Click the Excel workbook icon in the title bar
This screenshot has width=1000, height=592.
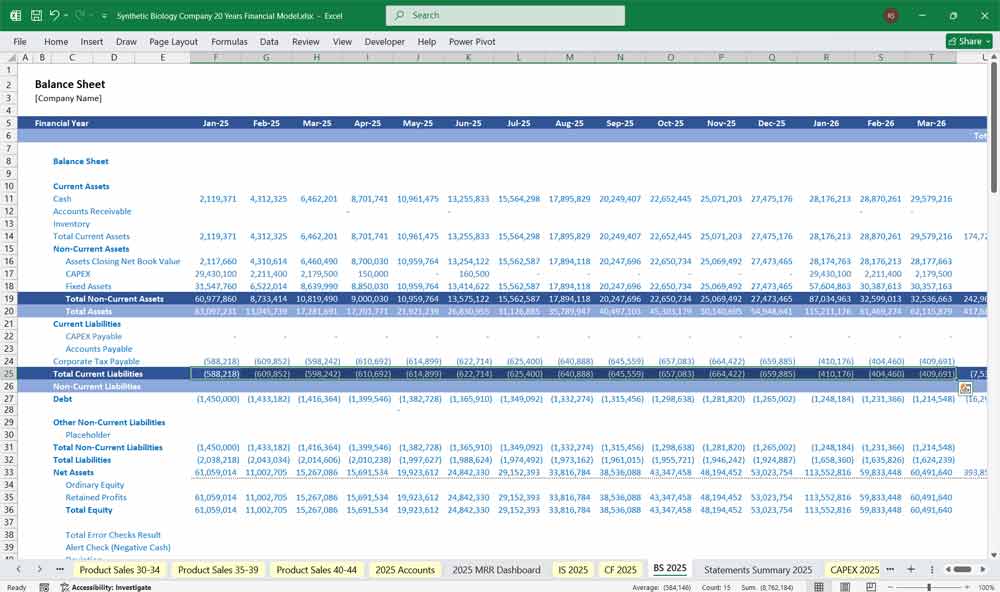[x=14, y=15]
